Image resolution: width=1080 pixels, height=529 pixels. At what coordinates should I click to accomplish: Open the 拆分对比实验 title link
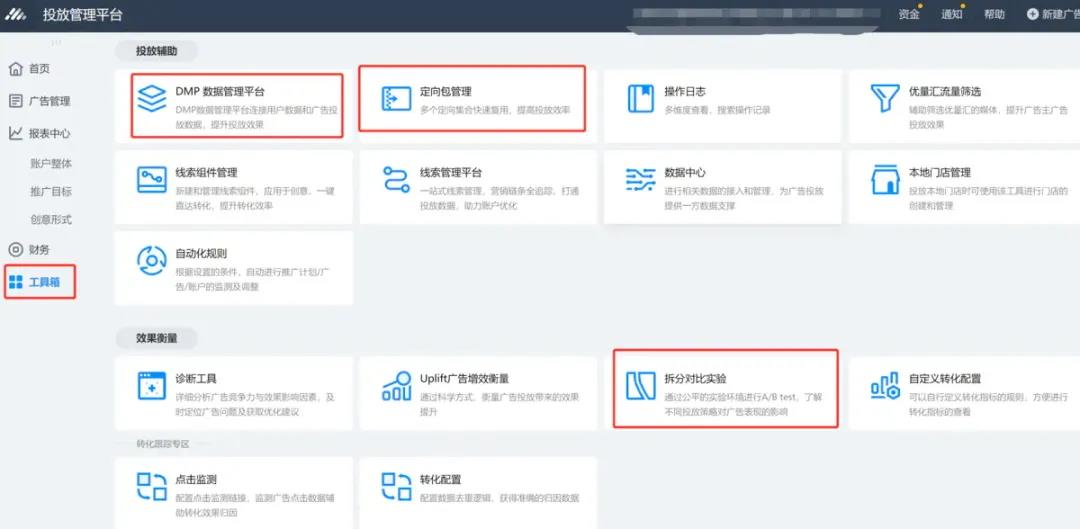point(695,378)
